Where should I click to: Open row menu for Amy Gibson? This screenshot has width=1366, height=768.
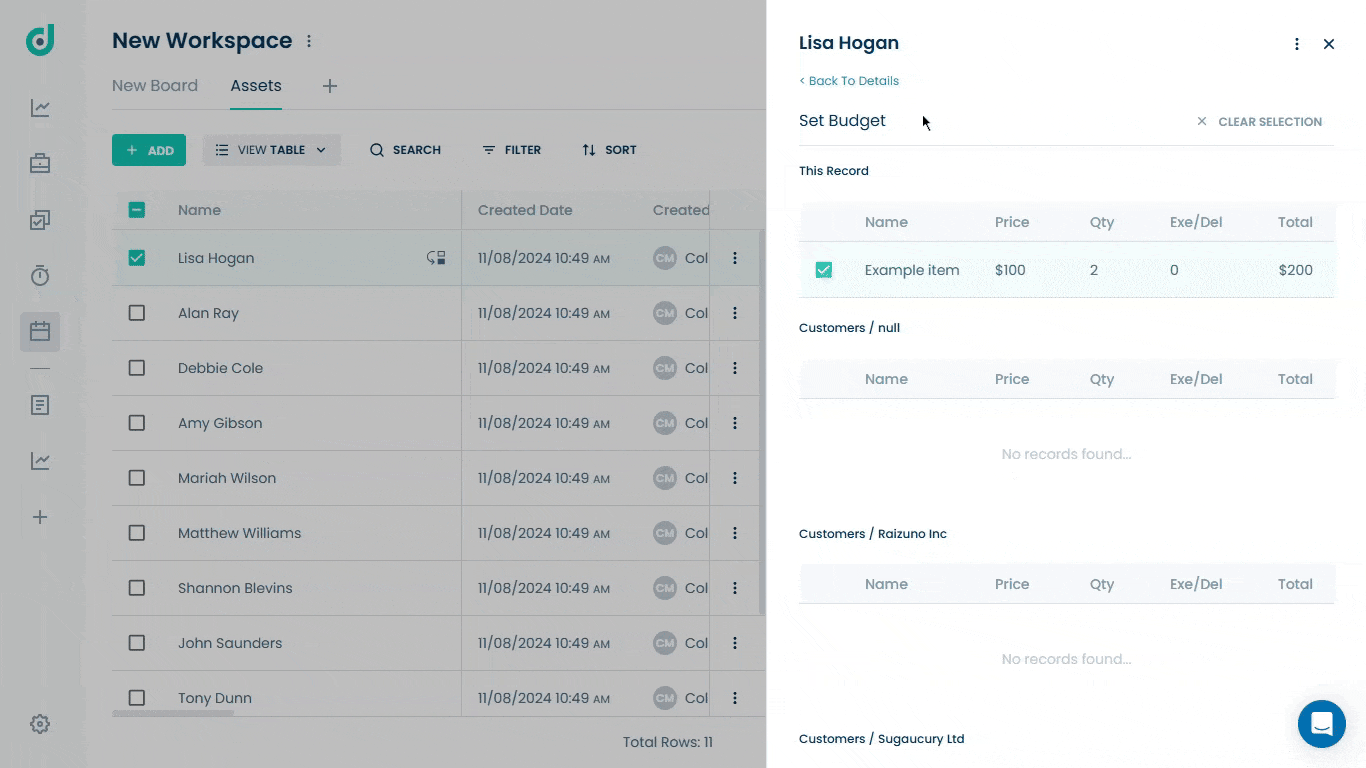pyautogui.click(x=735, y=423)
